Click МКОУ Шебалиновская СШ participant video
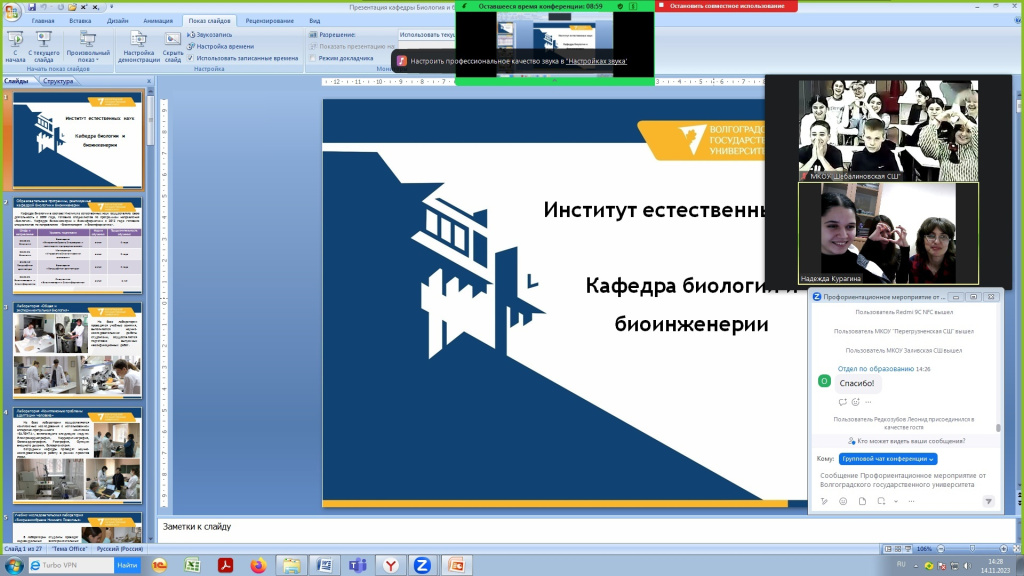The height and width of the screenshot is (576, 1024). pyautogui.click(x=888, y=131)
